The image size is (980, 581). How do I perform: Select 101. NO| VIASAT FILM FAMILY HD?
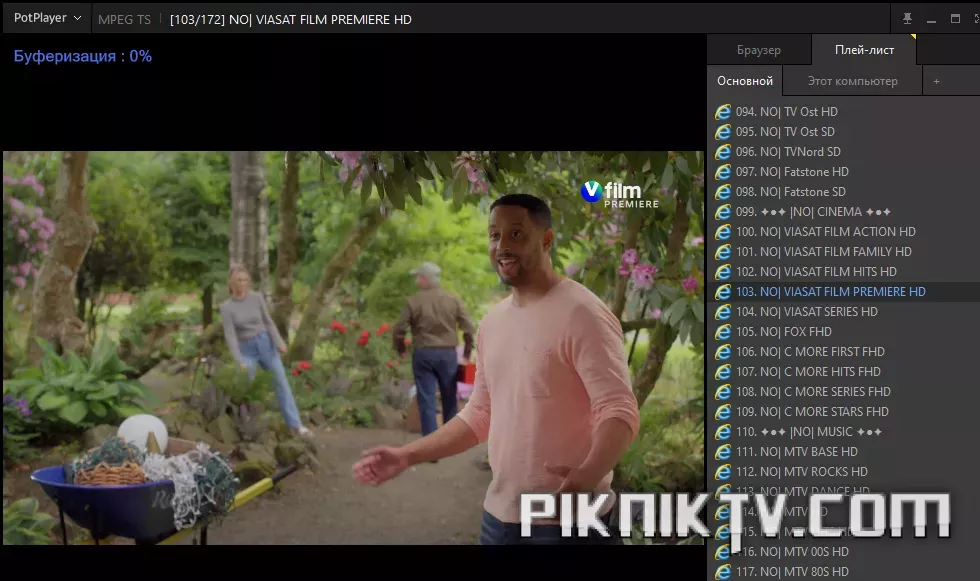[844, 252]
